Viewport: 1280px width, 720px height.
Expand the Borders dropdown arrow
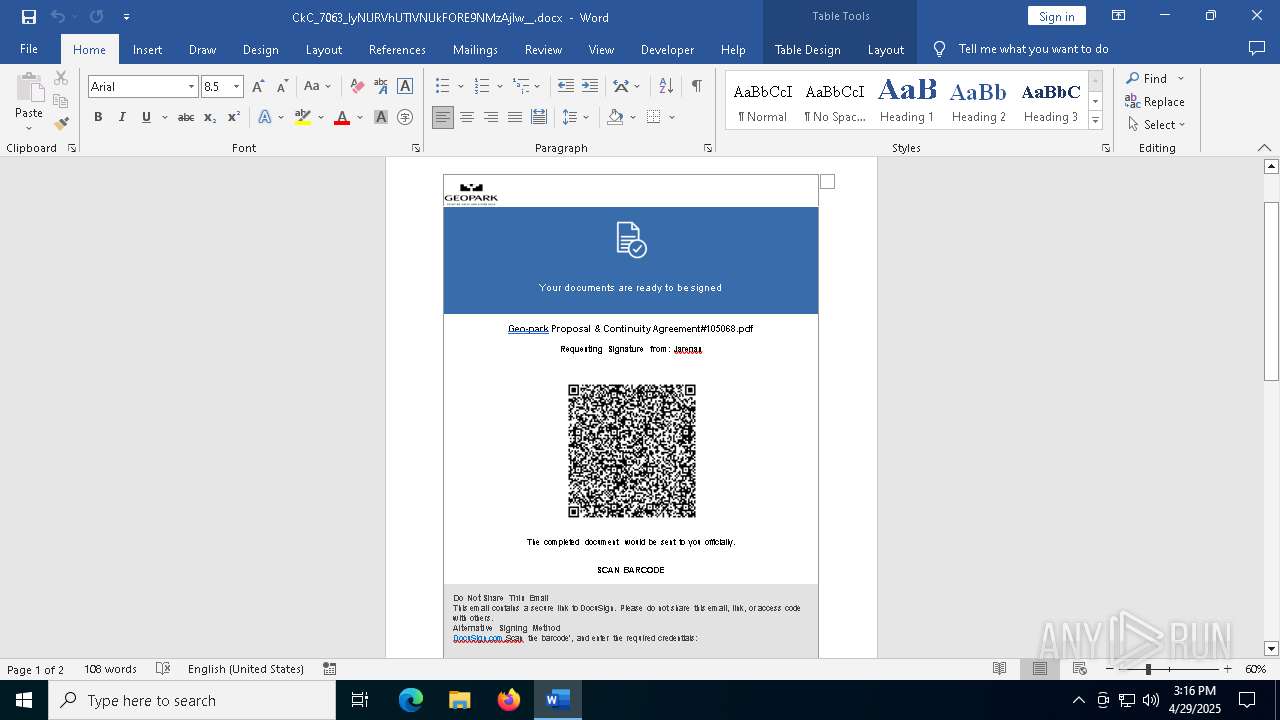(x=672, y=117)
